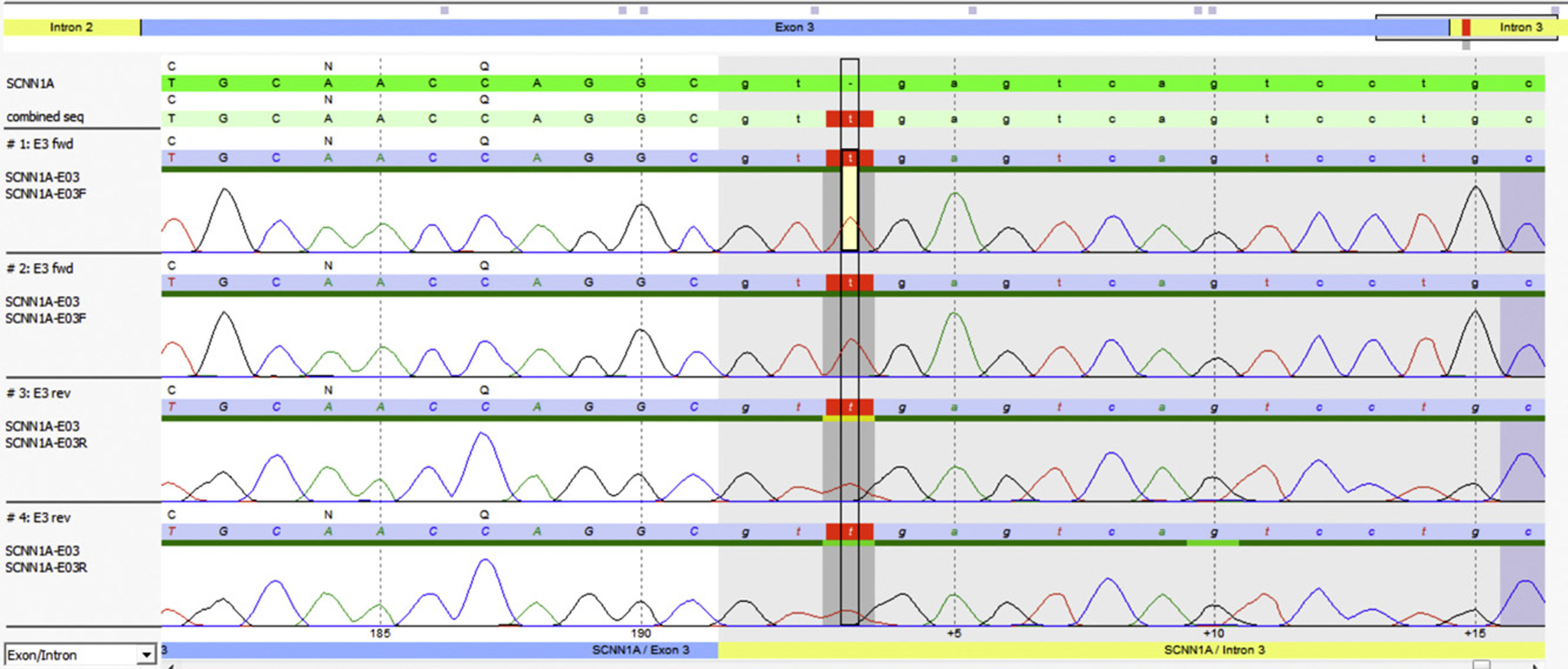
Task: Select the Intron 2 region in overview bar
Action: coord(71,27)
